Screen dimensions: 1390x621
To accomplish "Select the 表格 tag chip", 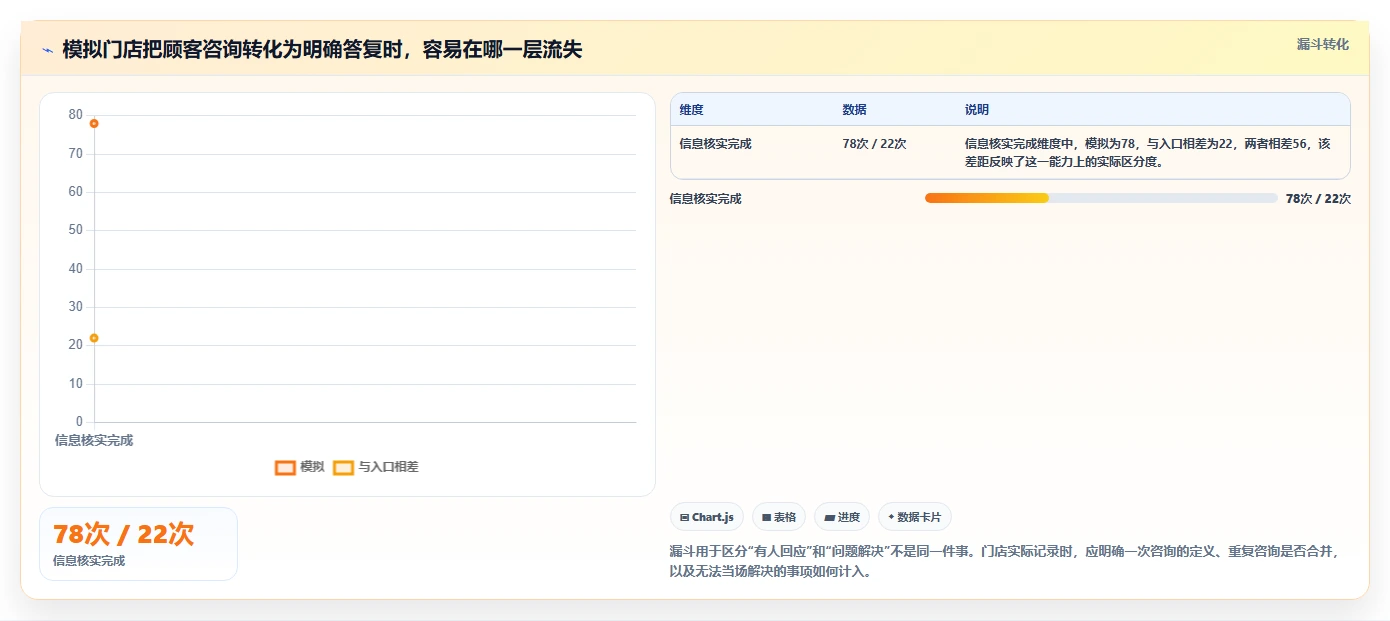I will coord(779,517).
